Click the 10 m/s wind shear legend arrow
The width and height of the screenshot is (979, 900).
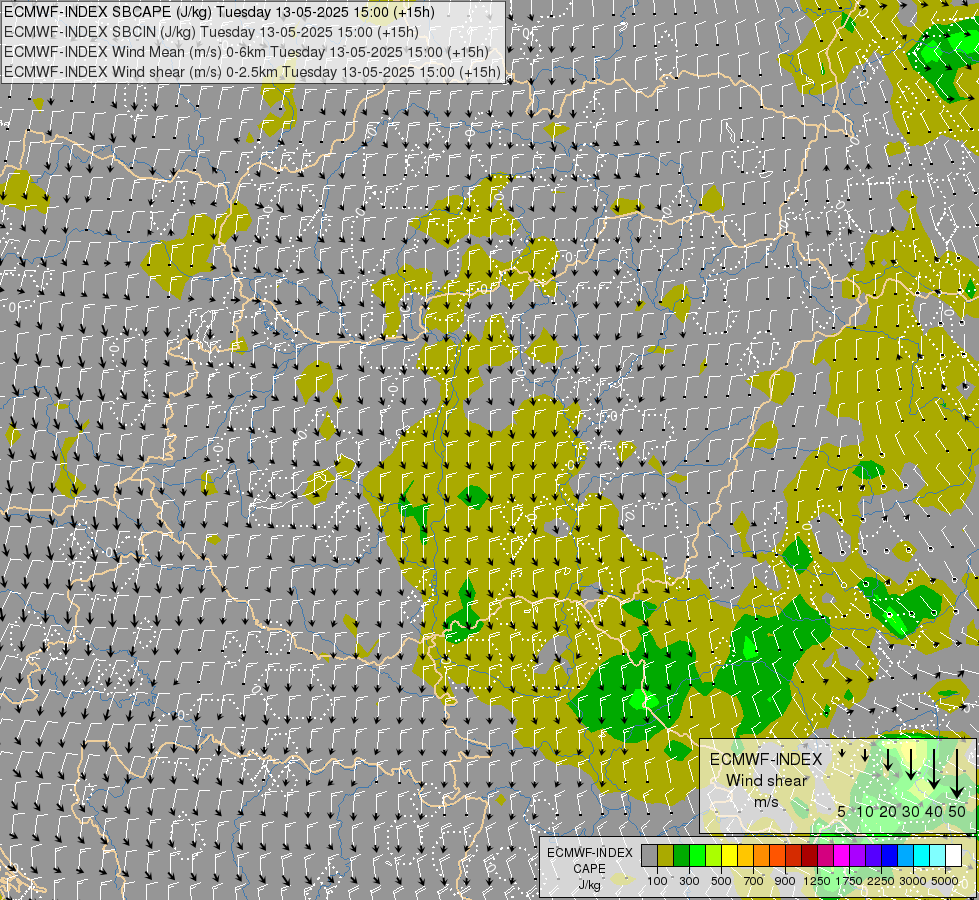click(865, 755)
